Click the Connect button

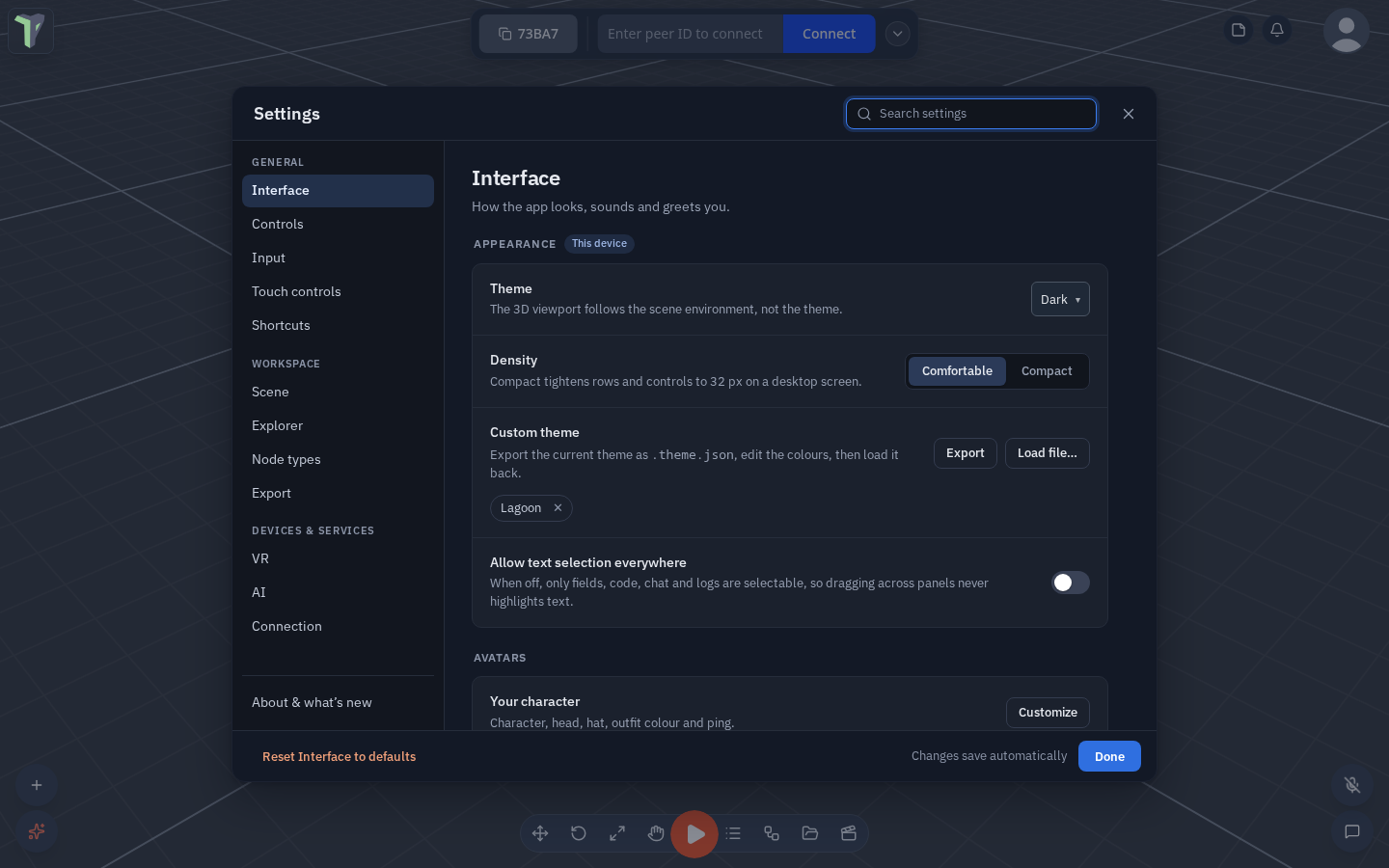[829, 34]
